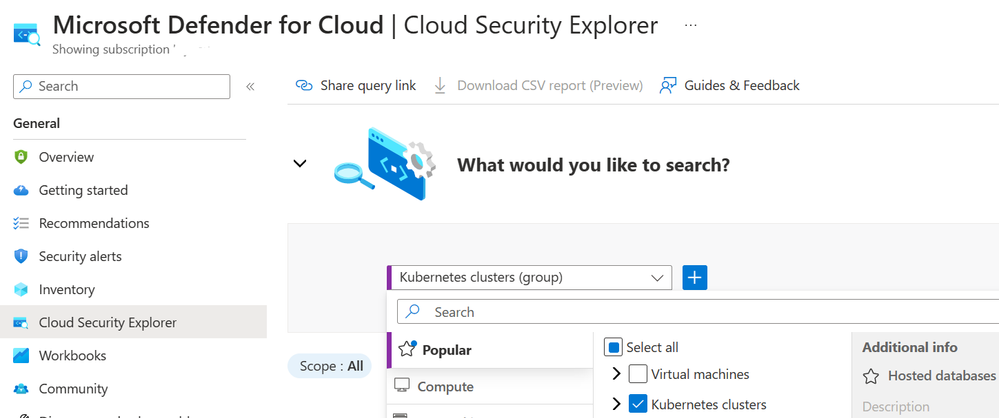Screen dimensions: 999x418
Task: Click the Popular star icon
Action: 406,349
